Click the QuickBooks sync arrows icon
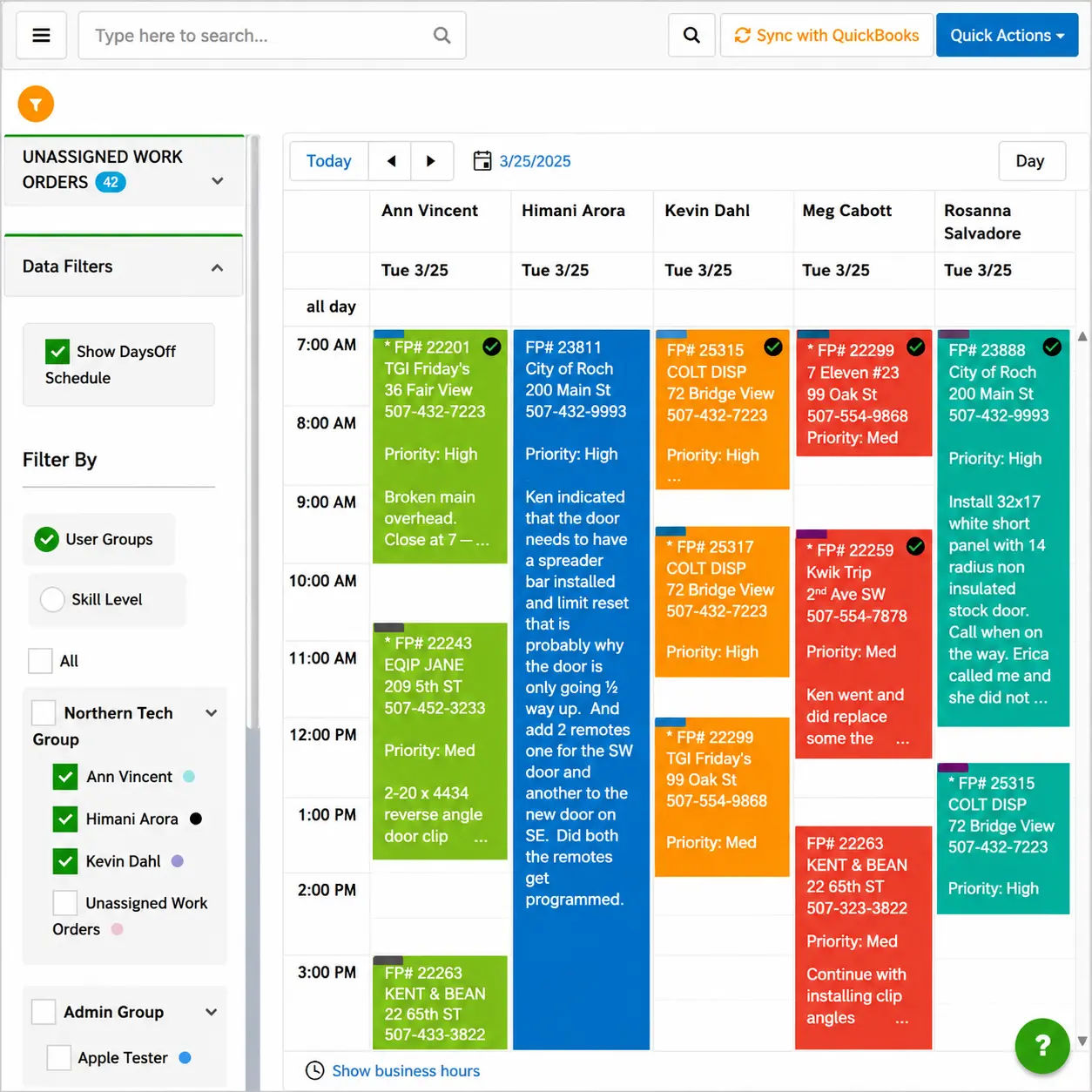The height and width of the screenshot is (1092, 1092). click(743, 36)
